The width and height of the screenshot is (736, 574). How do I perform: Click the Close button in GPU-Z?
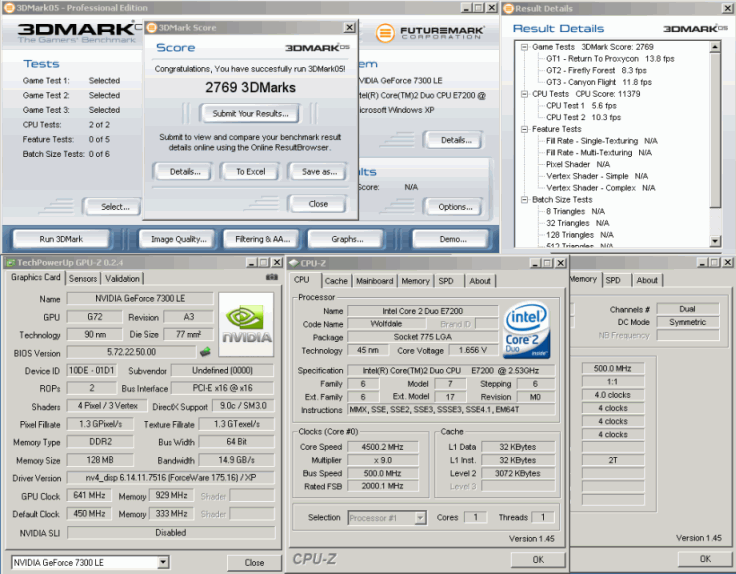click(x=254, y=562)
